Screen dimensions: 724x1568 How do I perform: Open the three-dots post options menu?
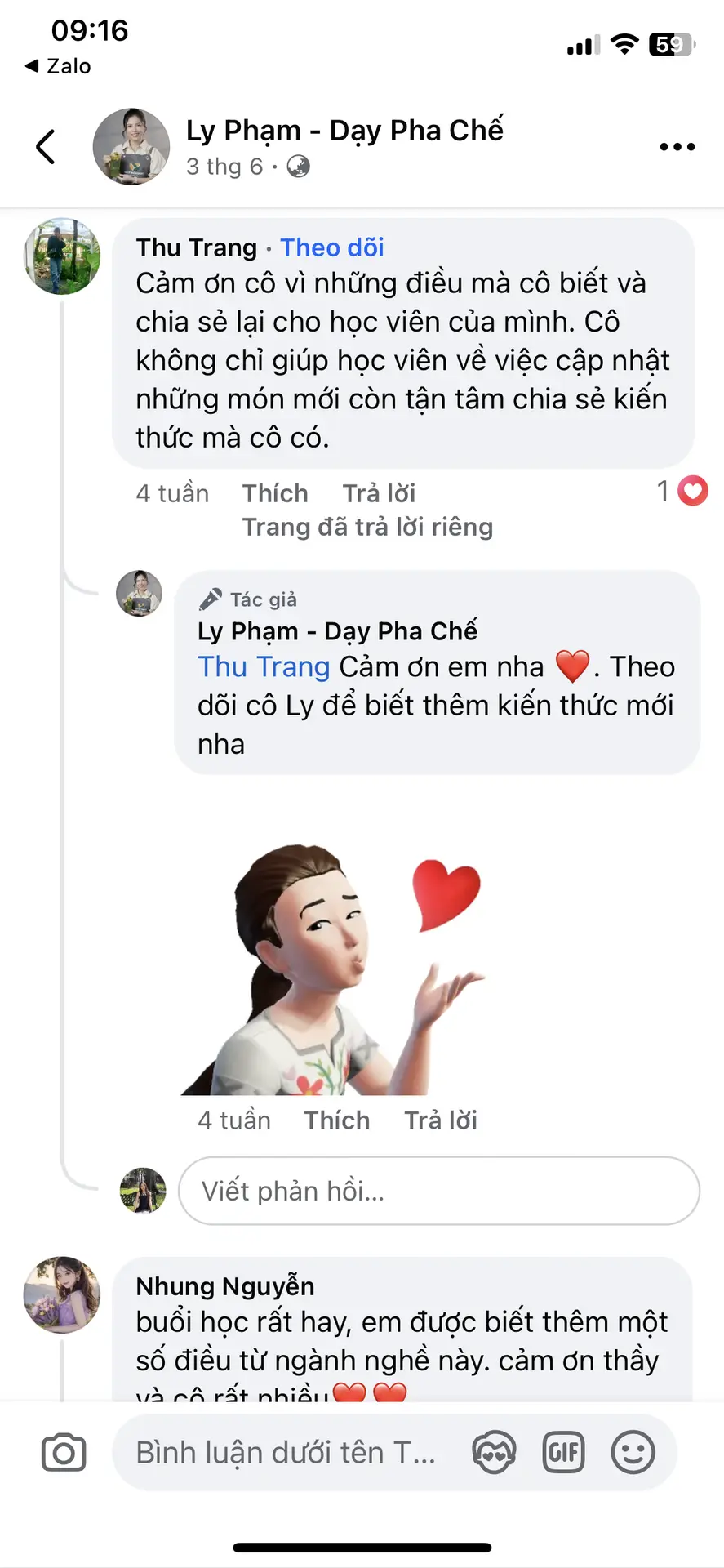click(677, 147)
